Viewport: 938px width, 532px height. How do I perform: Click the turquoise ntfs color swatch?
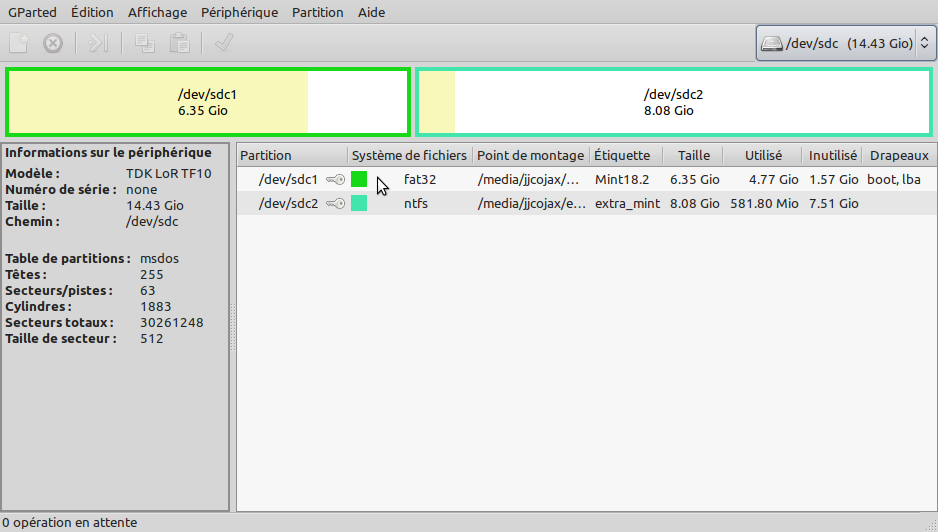coord(359,203)
